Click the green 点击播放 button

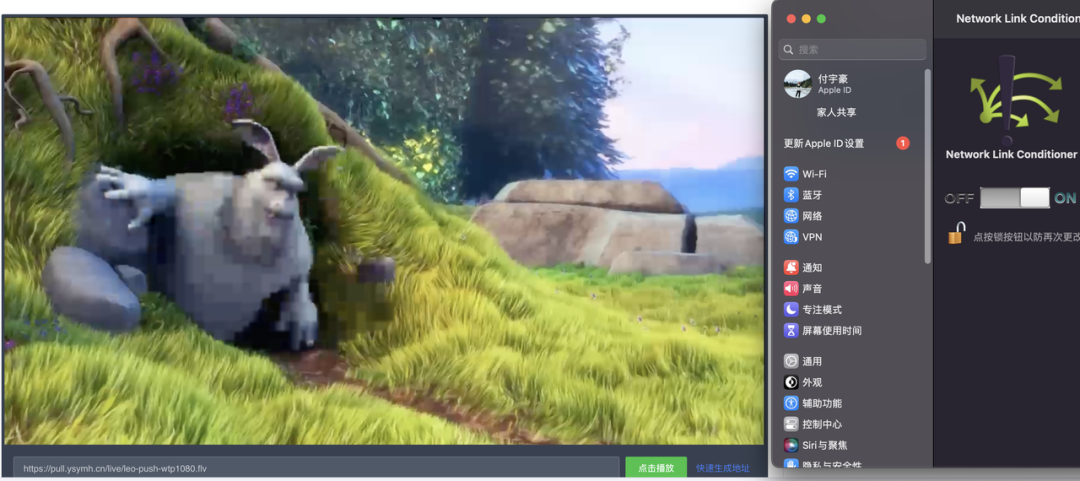pos(656,468)
